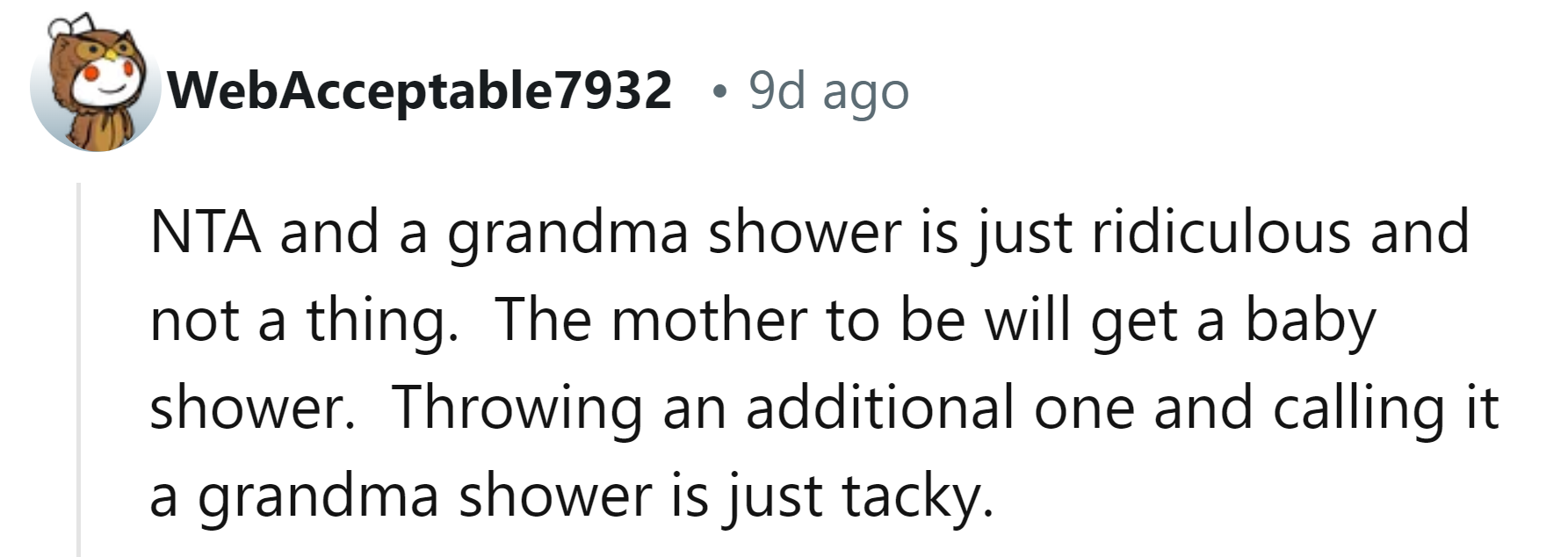Click the word 'just' in last line
The image size is (1568, 557).
tap(774, 499)
